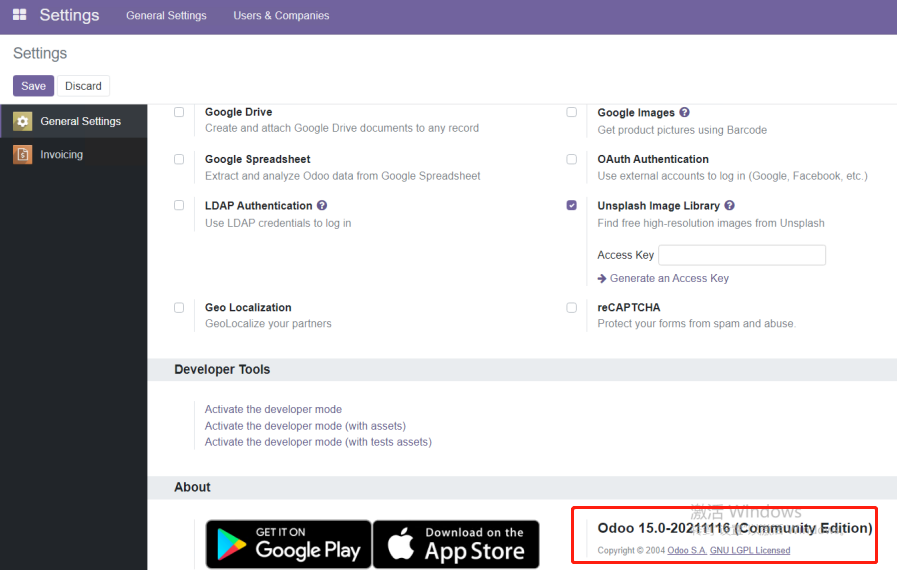The image size is (897, 571).
Task: Open the apps grid menu icon
Action: (x=19, y=15)
